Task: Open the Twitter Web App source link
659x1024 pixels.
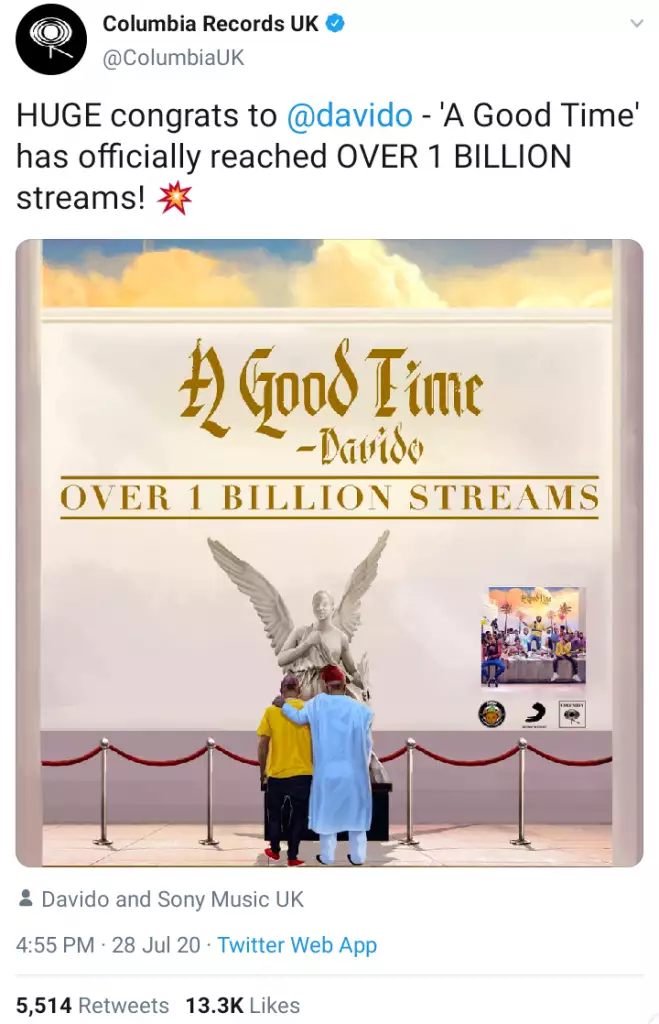Action: [297, 945]
